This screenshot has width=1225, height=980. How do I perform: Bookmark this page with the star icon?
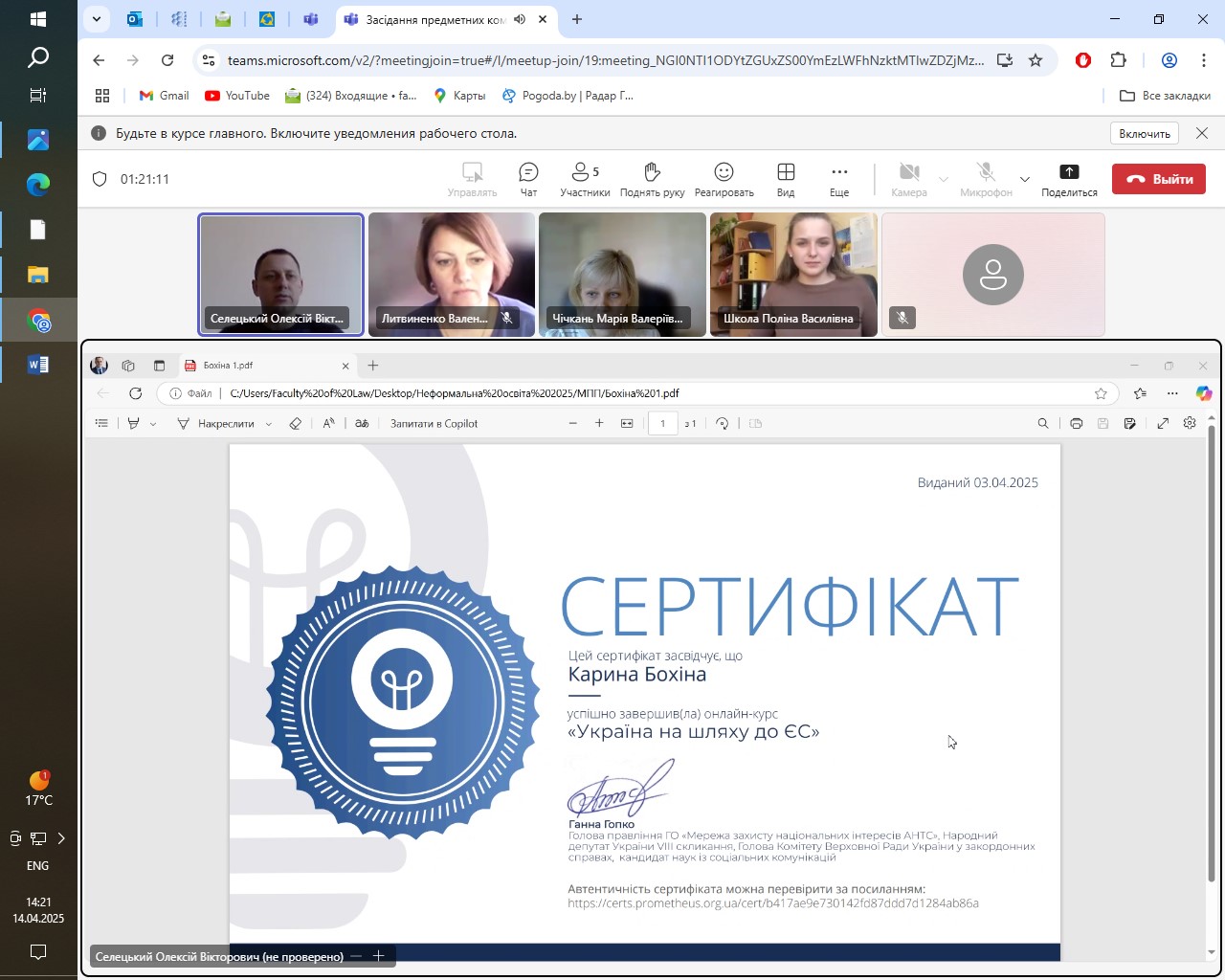pyautogui.click(x=1036, y=60)
